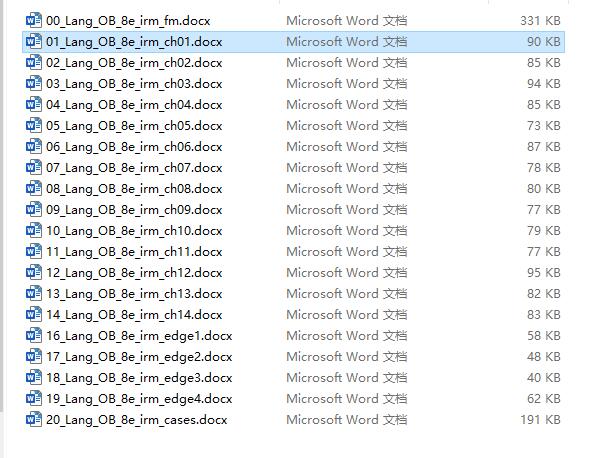Click Word icon of 01_Lang_OB_8e_irm_ch01.docx
Viewport: 616px width, 458px height.
(34, 41)
